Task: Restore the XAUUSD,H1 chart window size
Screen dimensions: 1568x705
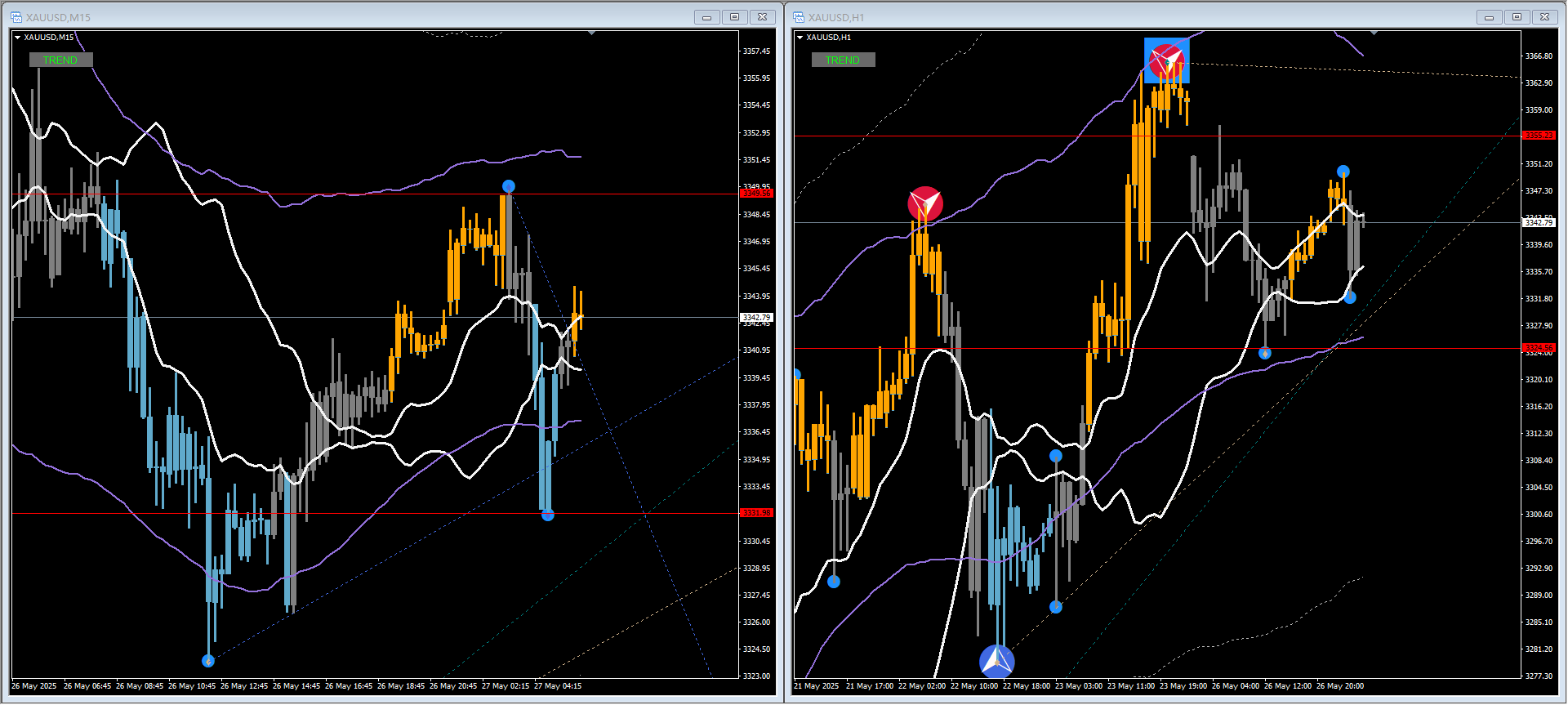Action: tap(1517, 17)
